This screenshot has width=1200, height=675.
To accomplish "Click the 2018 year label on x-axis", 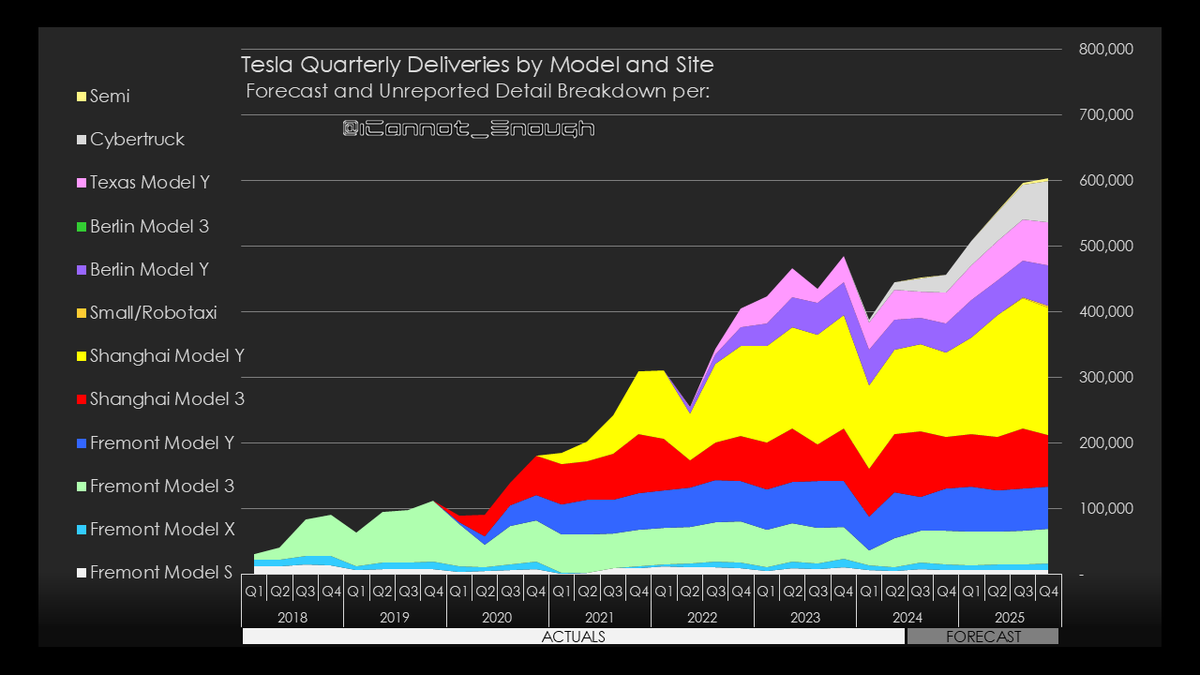I will pos(292,617).
